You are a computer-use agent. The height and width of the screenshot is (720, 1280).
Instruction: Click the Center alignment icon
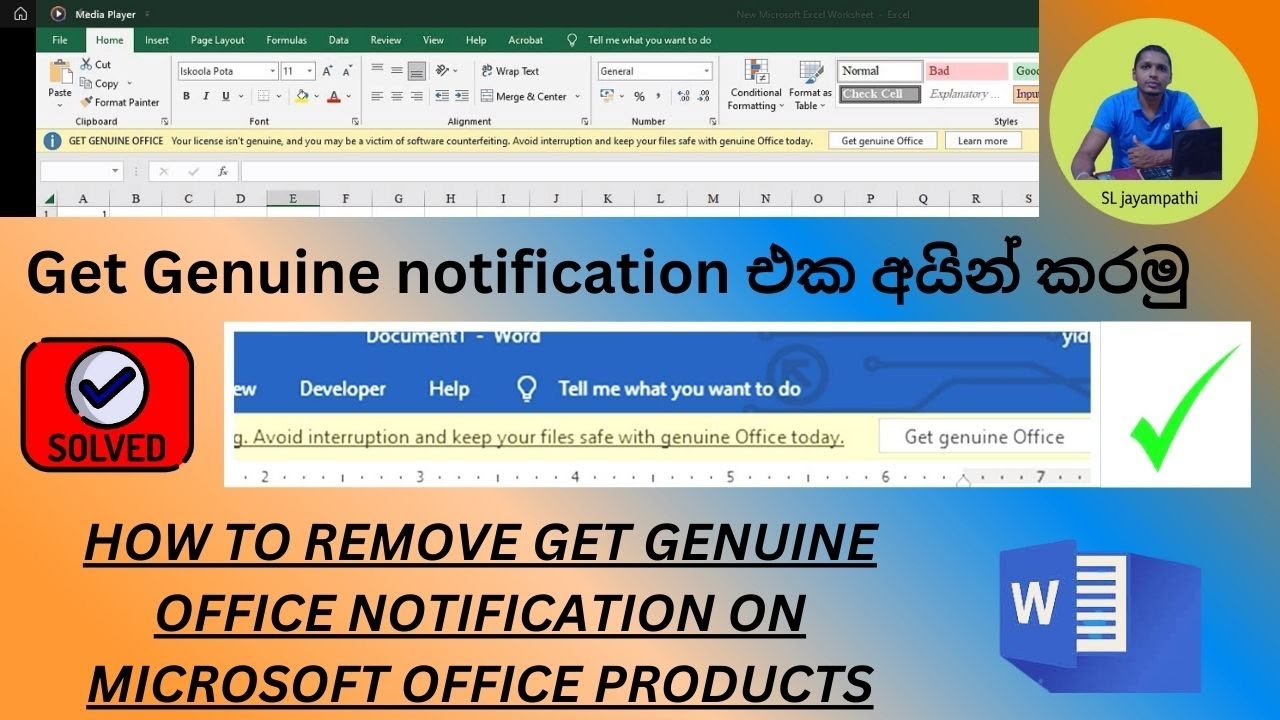click(397, 96)
